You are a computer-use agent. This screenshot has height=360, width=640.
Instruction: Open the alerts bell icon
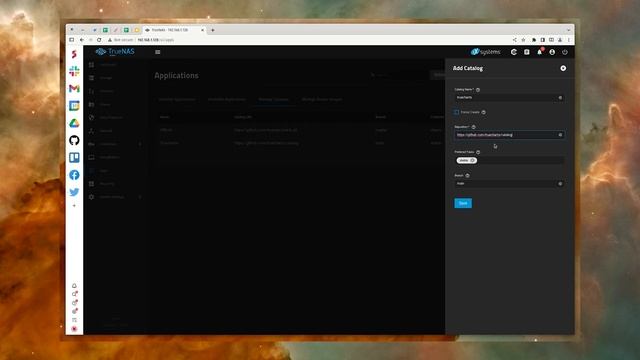pyautogui.click(x=540, y=52)
